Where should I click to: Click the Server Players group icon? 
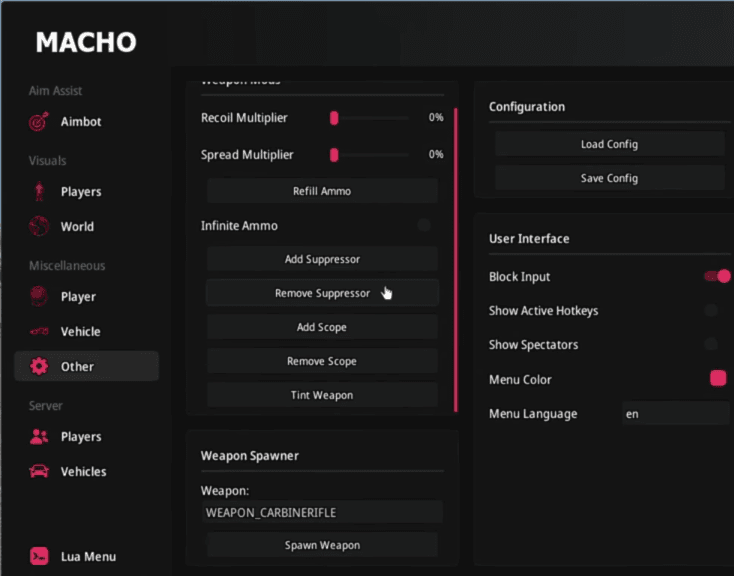39,436
